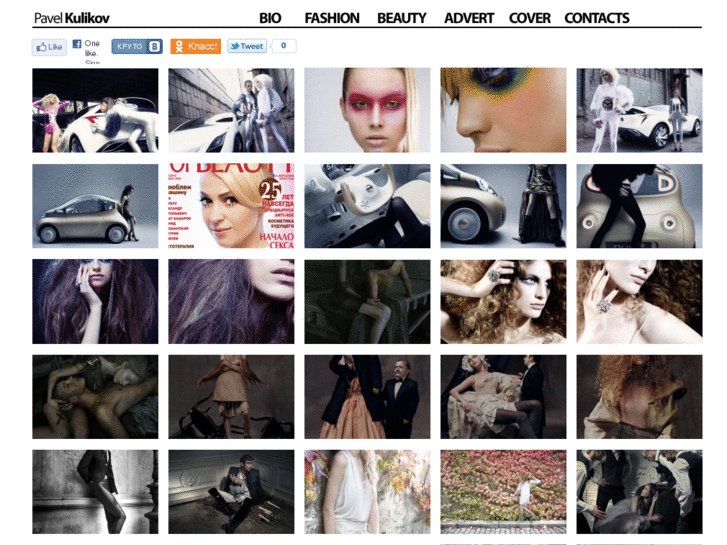Open dark thumbnail of figure seated on stairs
The height and width of the screenshot is (545, 727).
(367, 301)
